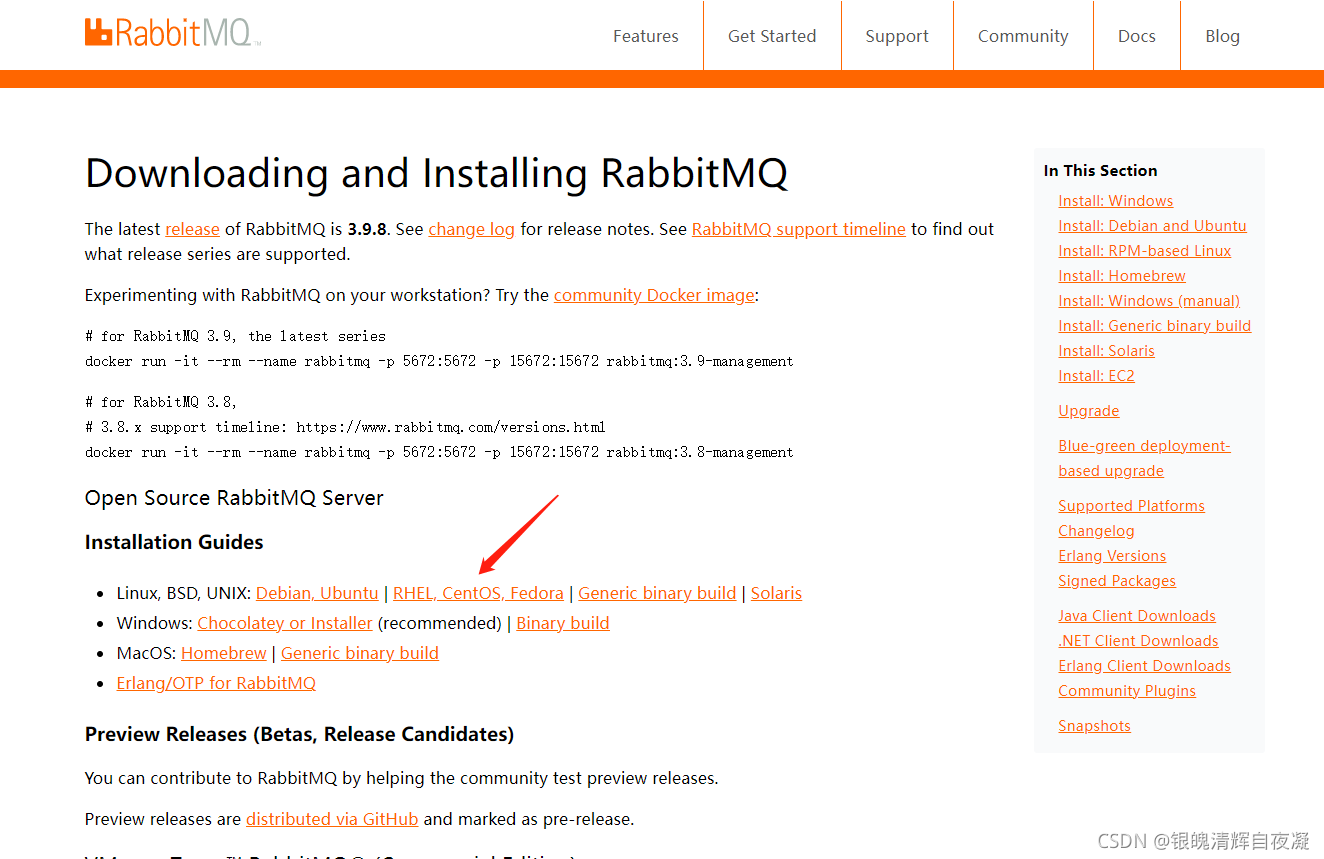
Task: Click the In This Section heading
Action: coord(1100,170)
